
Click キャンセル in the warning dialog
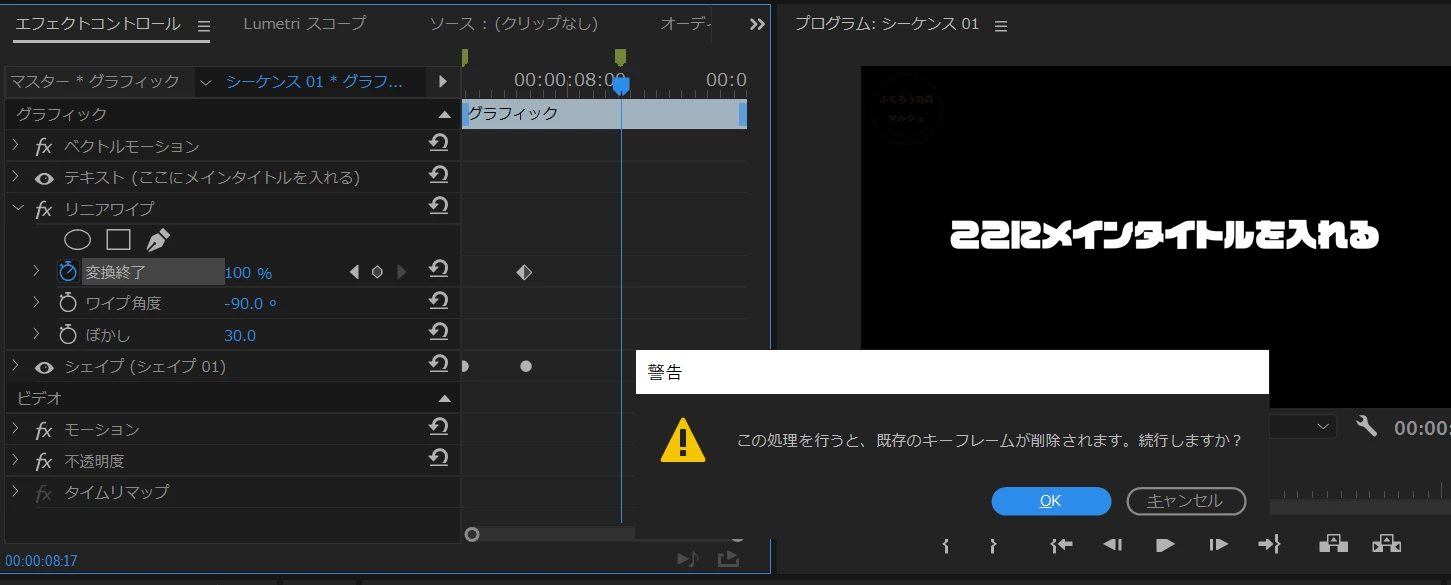pos(1186,501)
